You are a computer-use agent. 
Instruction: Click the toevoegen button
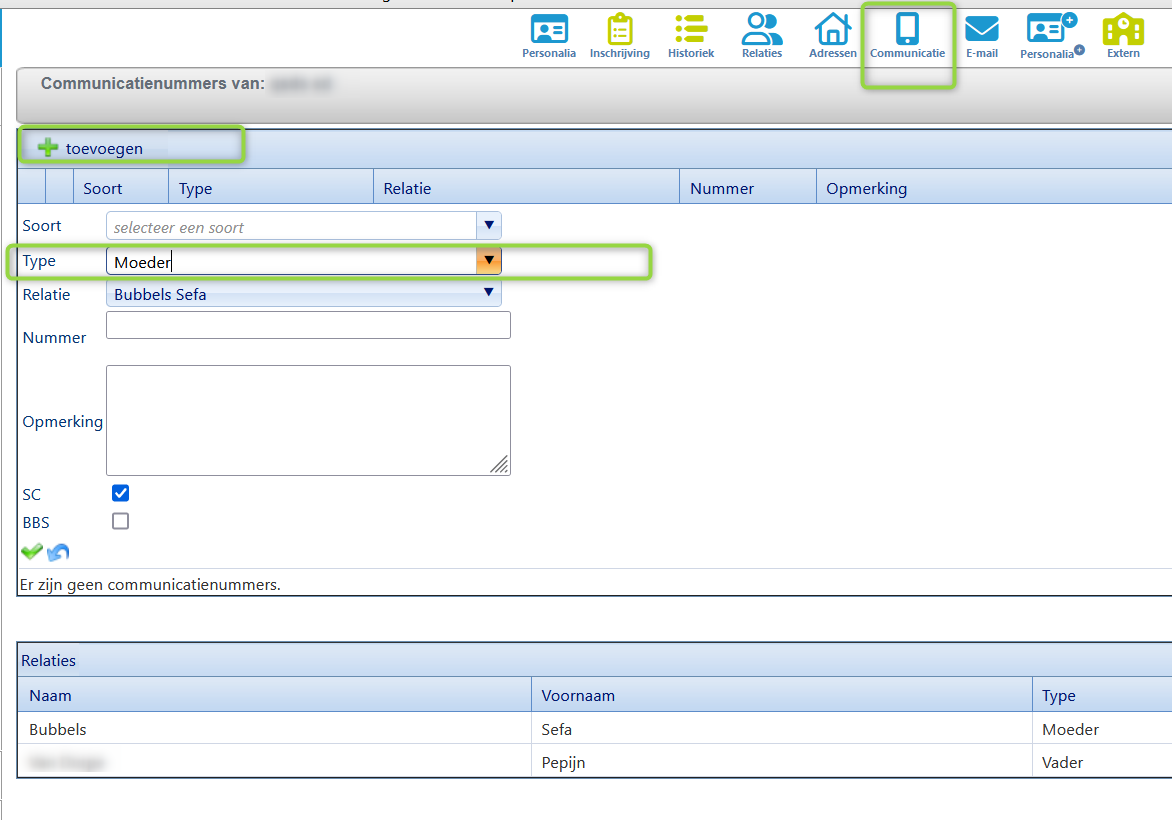(92, 148)
